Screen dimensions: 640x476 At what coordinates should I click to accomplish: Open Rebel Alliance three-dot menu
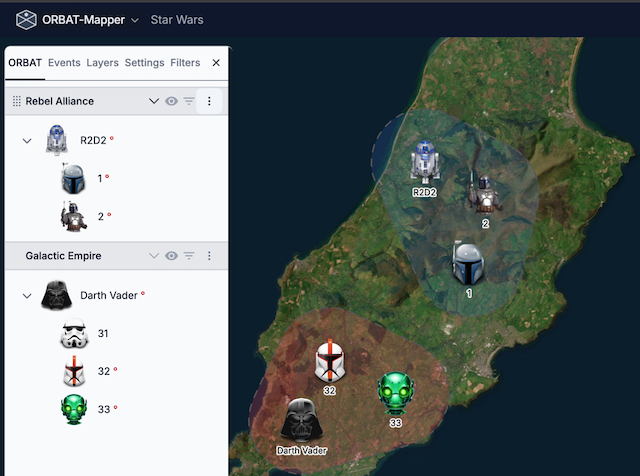209,101
